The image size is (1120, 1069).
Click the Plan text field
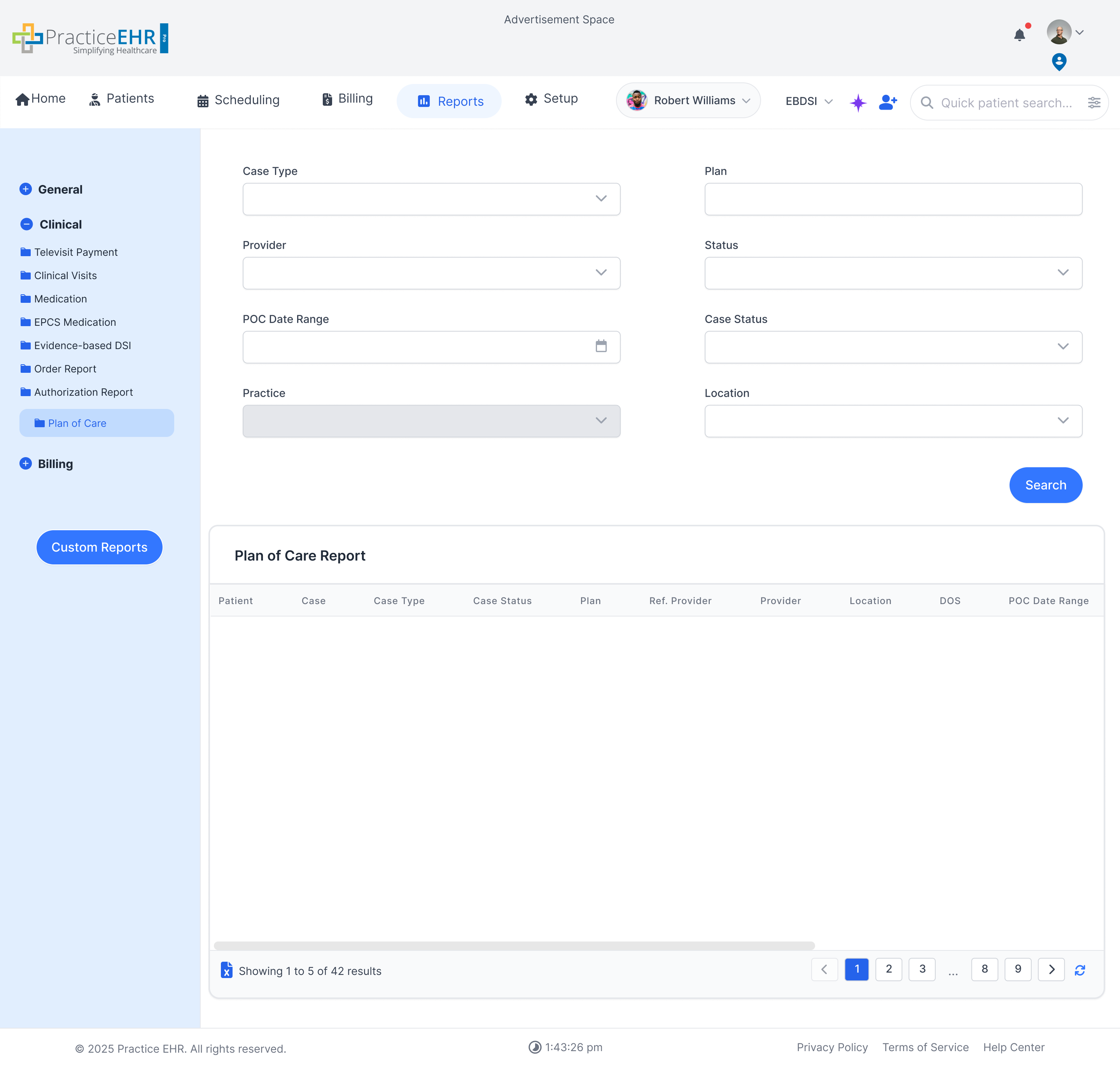[892, 199]
